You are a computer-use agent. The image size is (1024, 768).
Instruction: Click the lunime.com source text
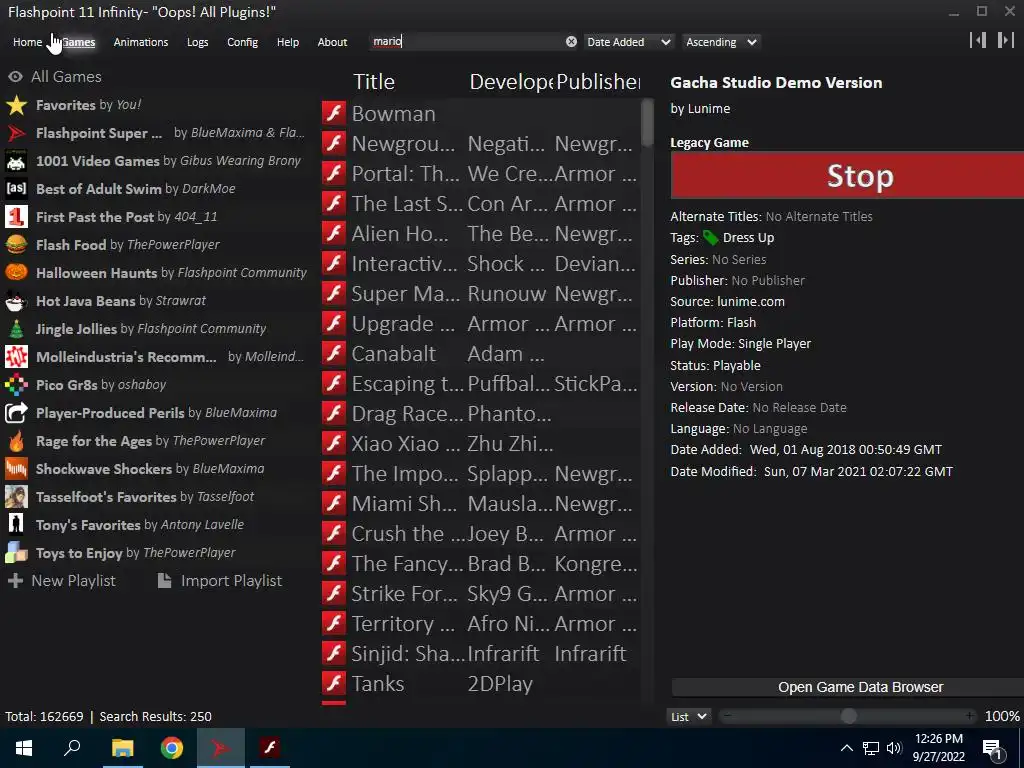pyautogui.click(x=751, y=302)
